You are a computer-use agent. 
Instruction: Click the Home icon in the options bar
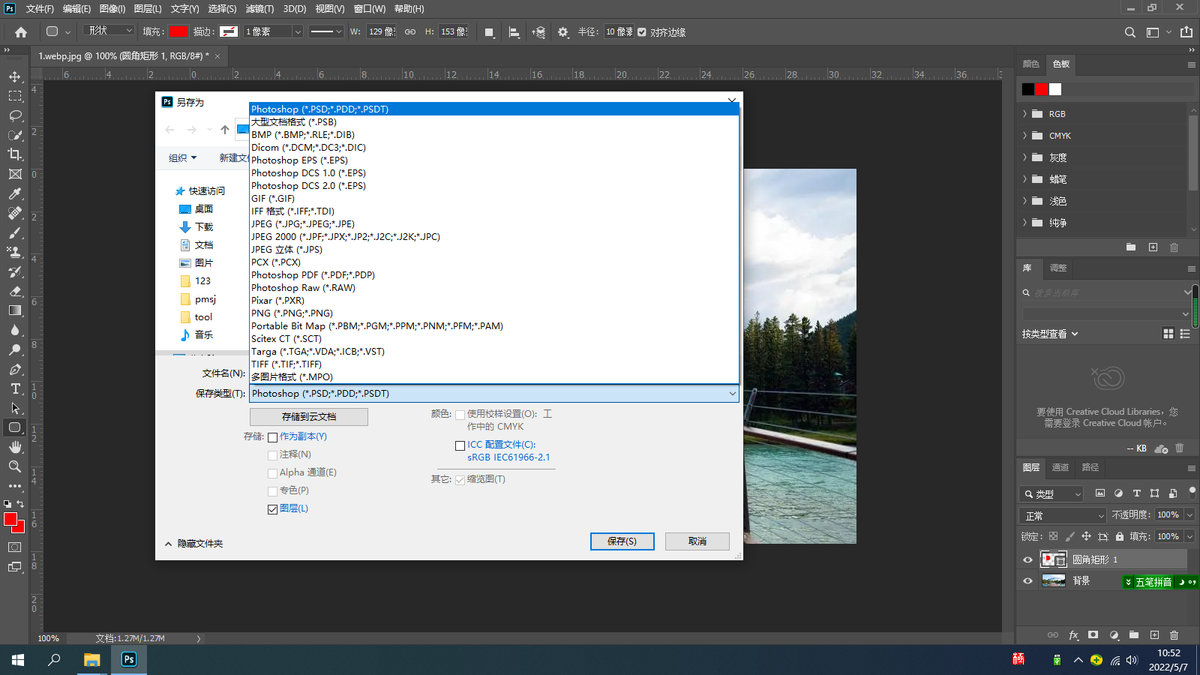coord(20,32)
